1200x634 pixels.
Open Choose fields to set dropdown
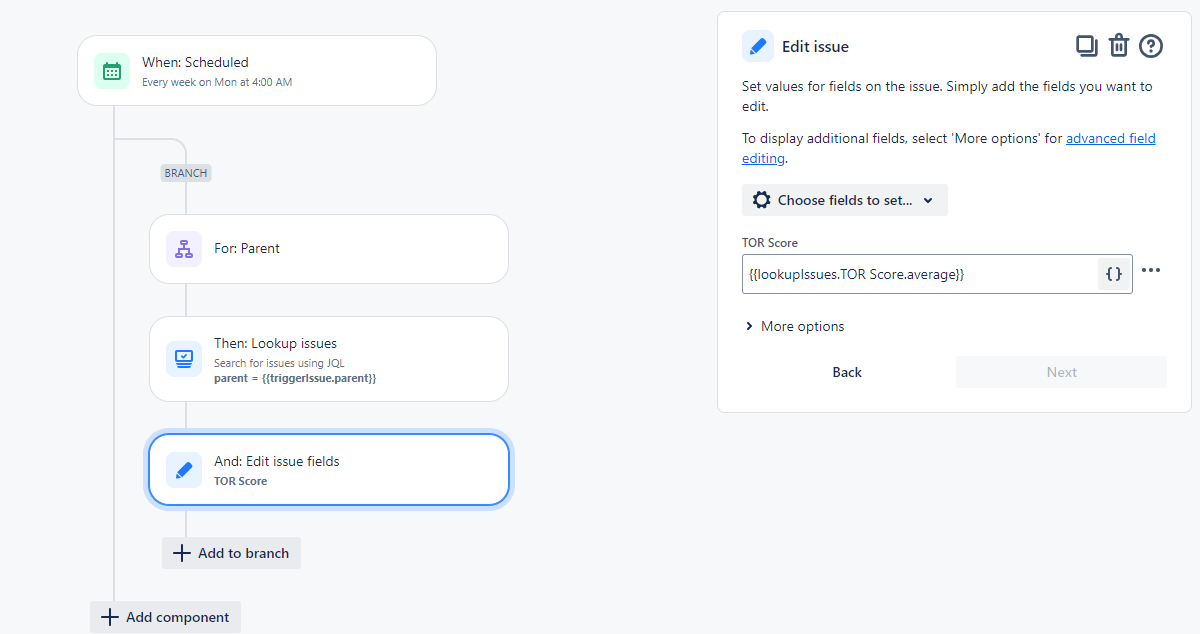click(x=845, y=200)
